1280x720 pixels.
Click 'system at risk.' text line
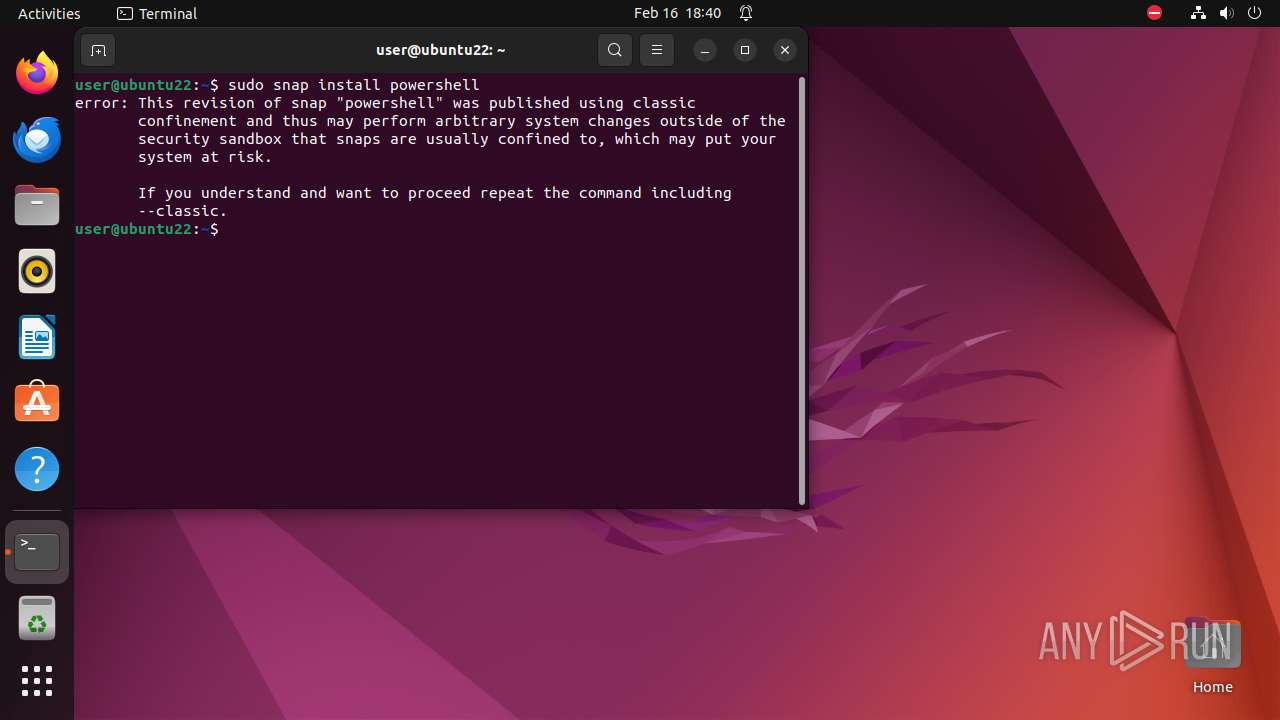(x=205, y=157)
